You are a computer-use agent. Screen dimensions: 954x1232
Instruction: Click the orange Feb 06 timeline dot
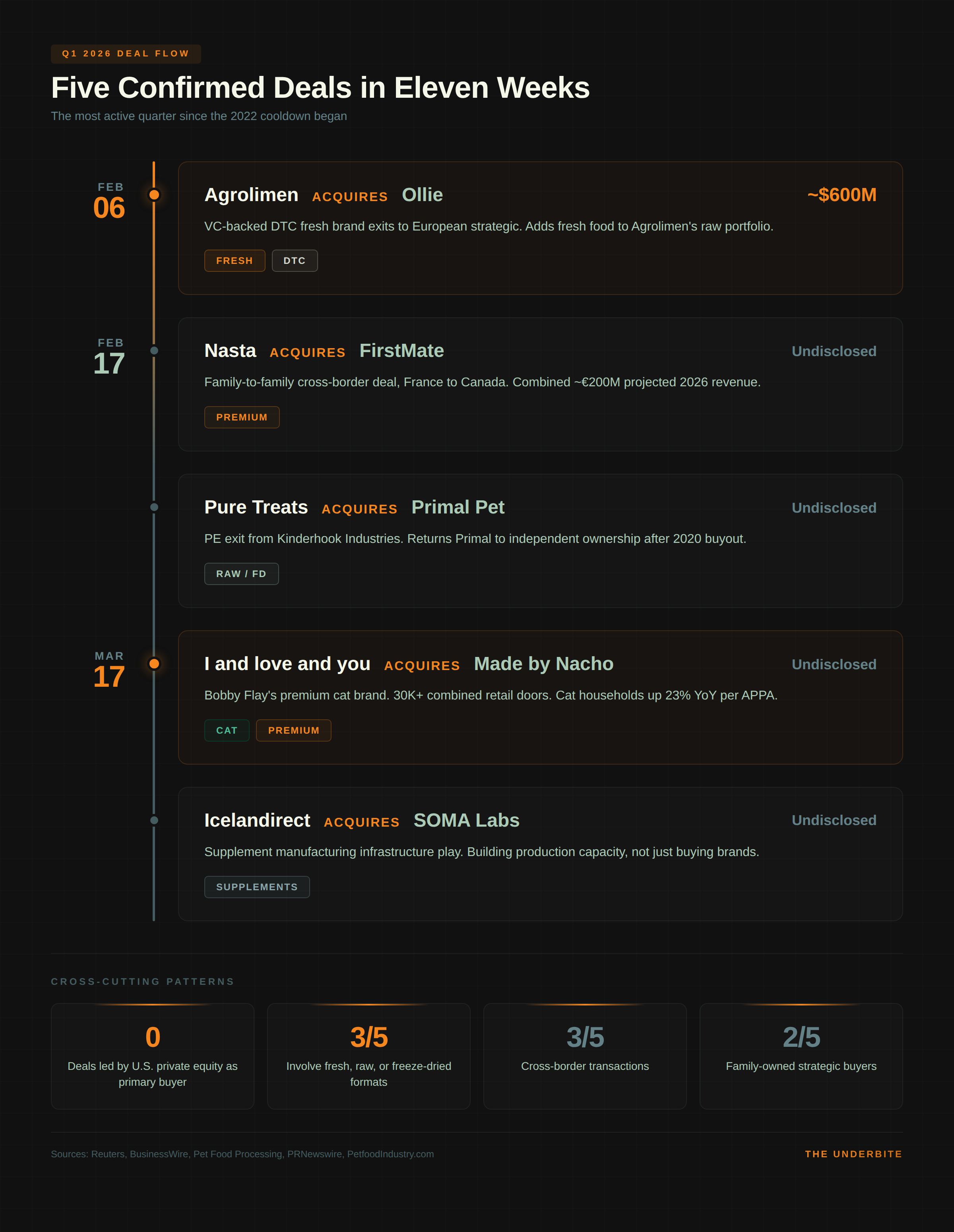154,195
